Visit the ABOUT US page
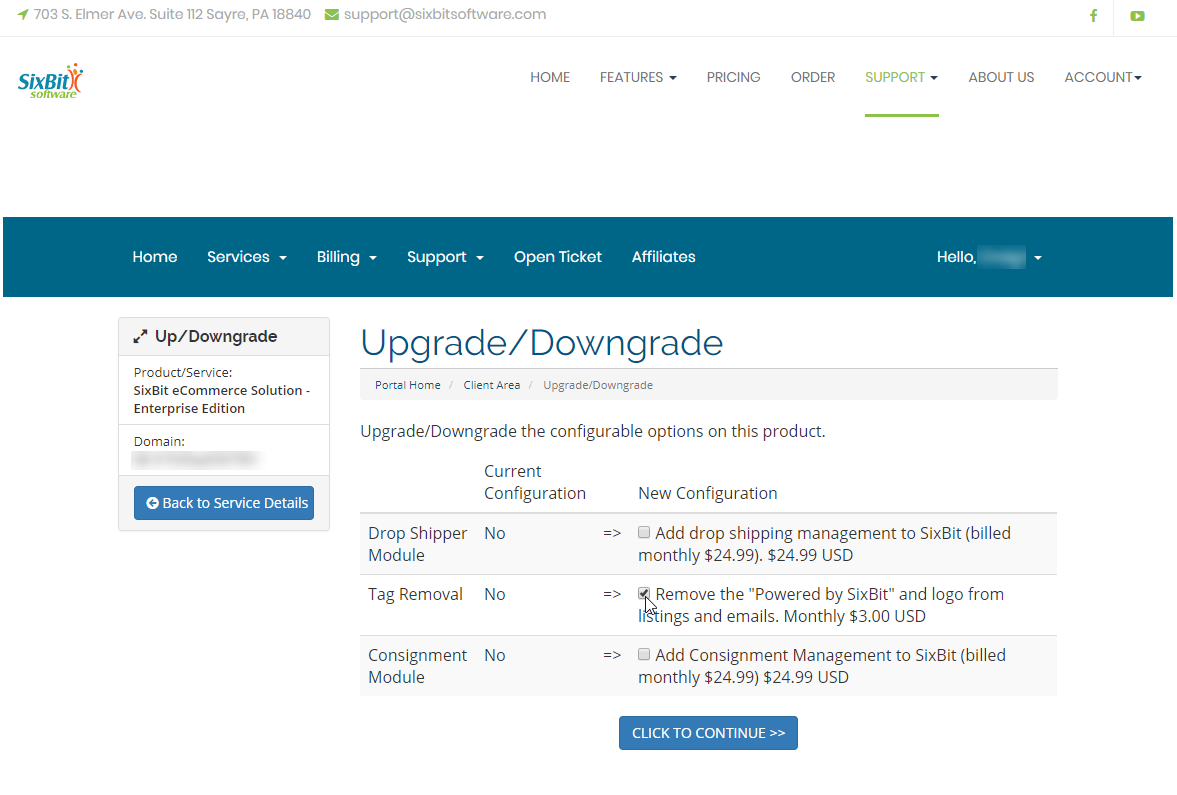 point(1001,77)
